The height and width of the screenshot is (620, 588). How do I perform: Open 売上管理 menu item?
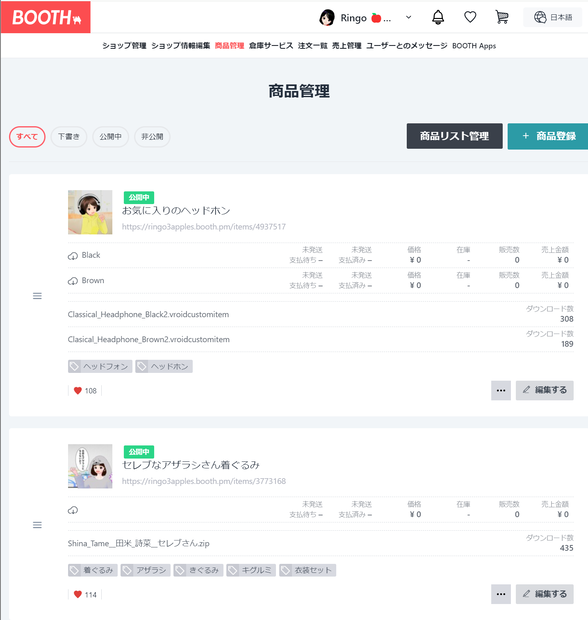click(x=346, y=46)
